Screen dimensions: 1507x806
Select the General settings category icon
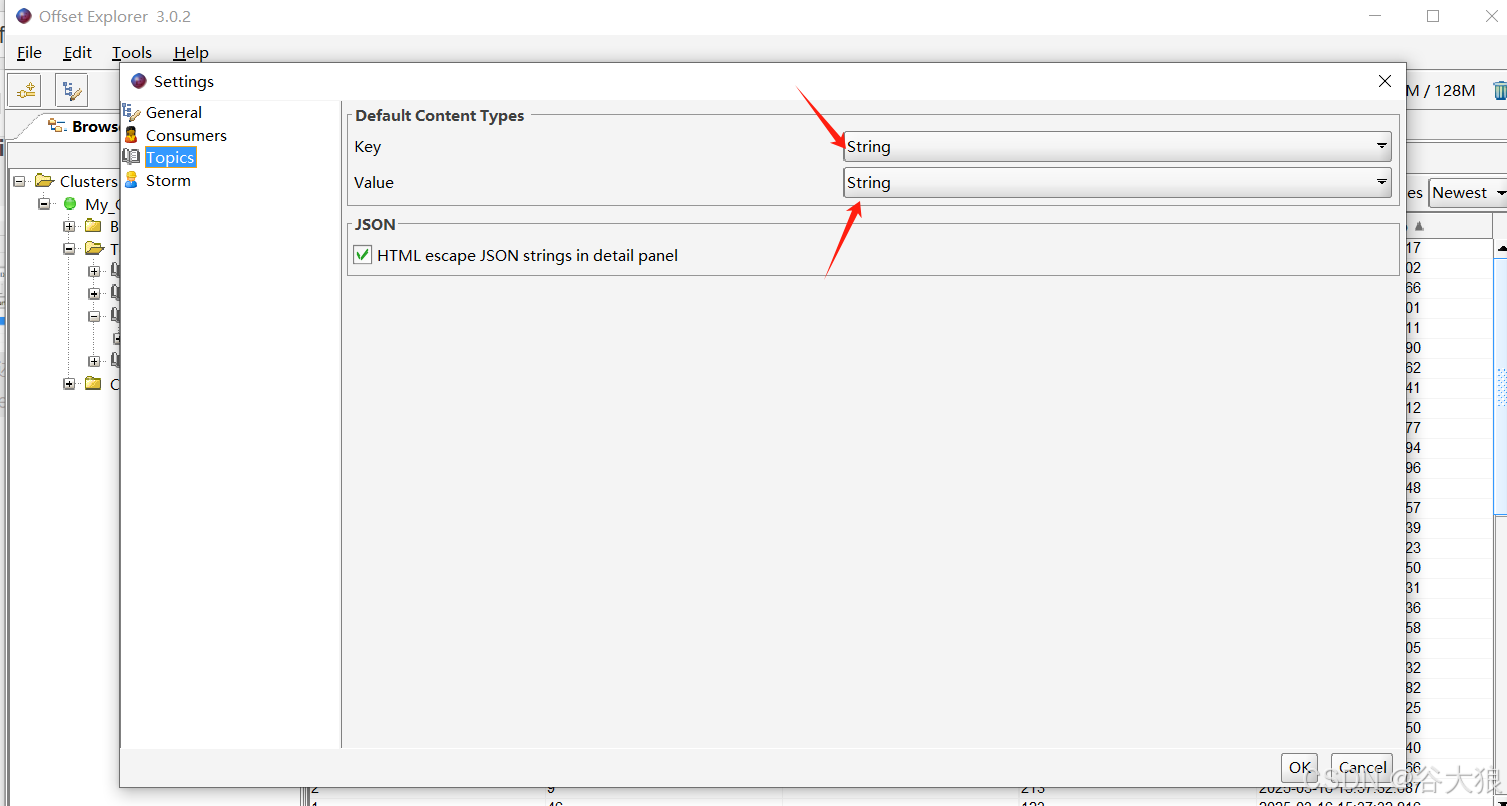[131, 113]
